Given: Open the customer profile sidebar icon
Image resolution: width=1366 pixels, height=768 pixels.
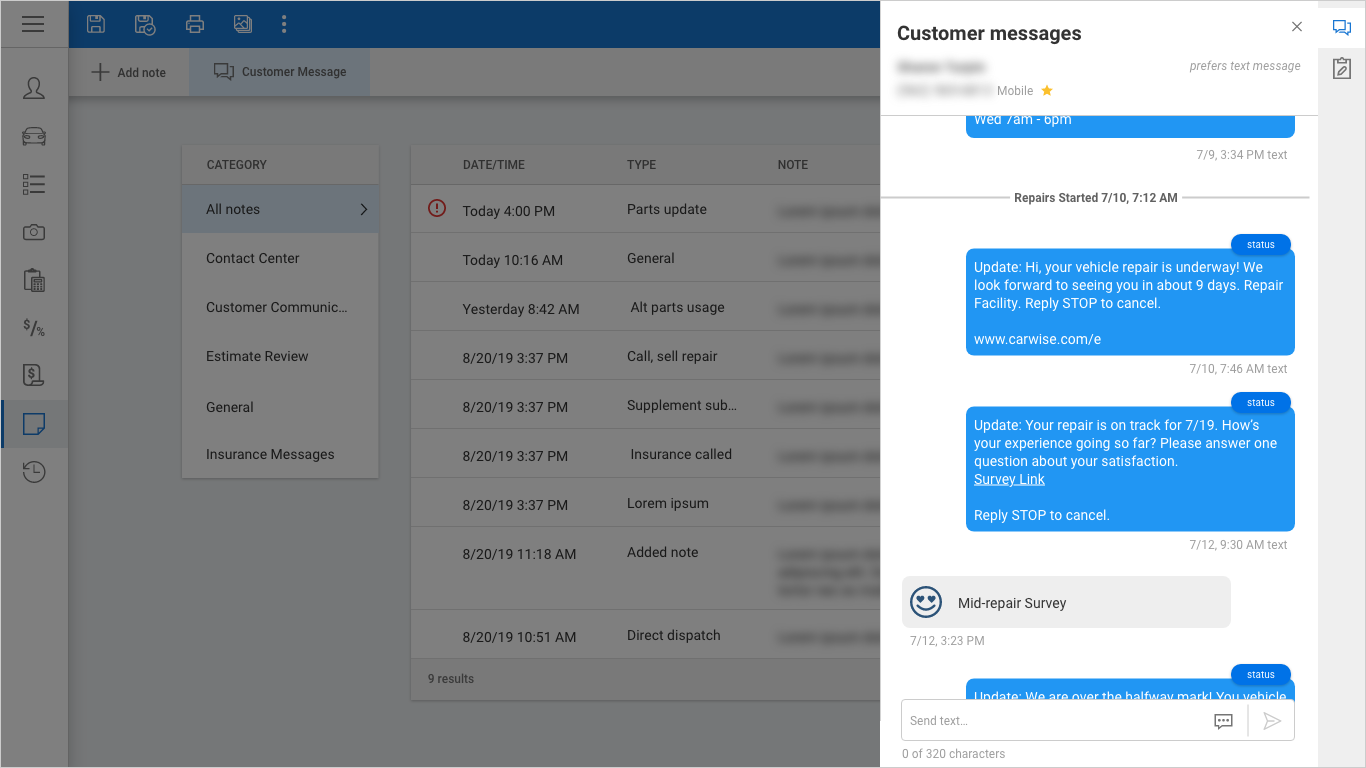Looking at the screenshot, I should (x=34, y=88).
